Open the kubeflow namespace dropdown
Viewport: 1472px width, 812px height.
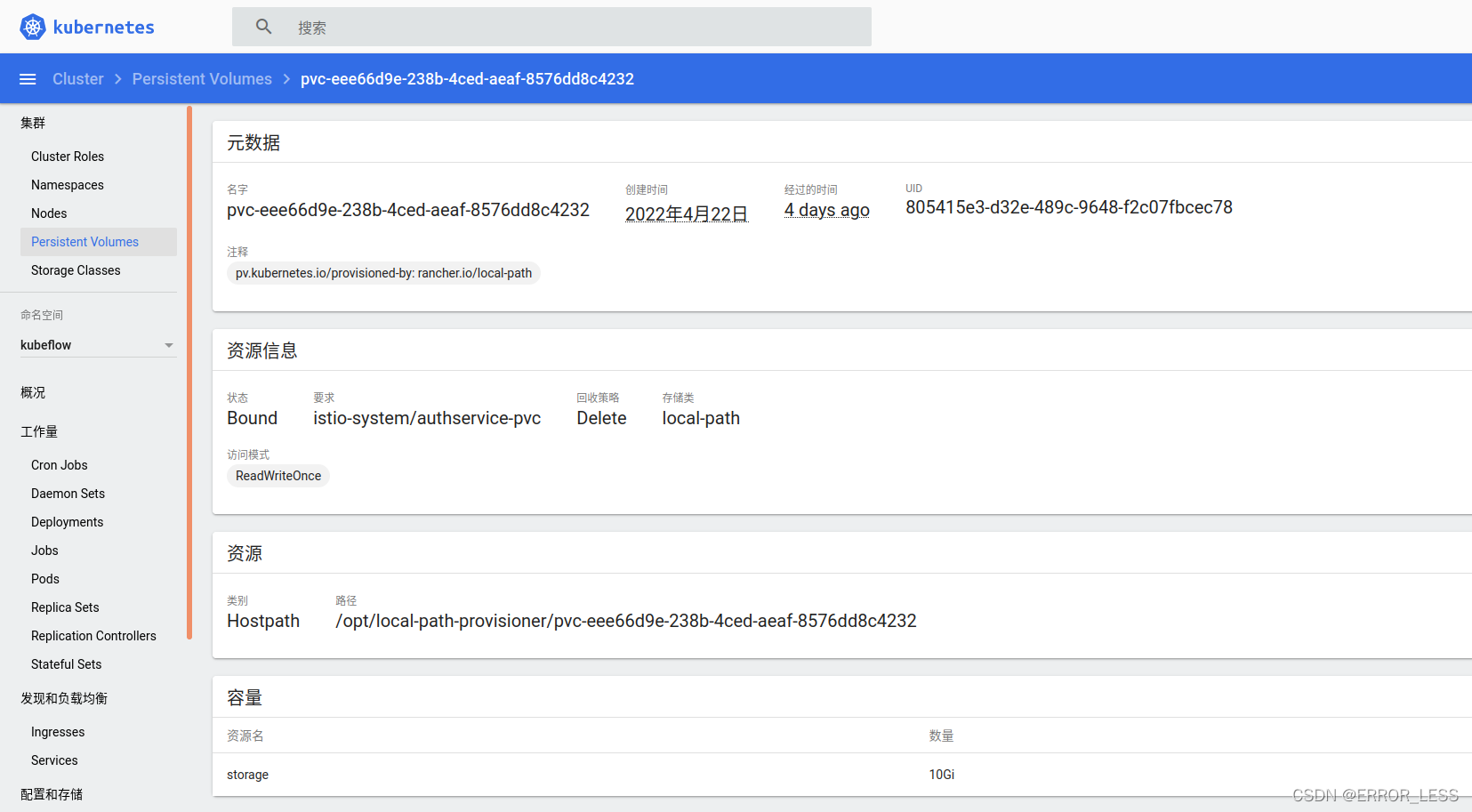[x=98, y=345]
